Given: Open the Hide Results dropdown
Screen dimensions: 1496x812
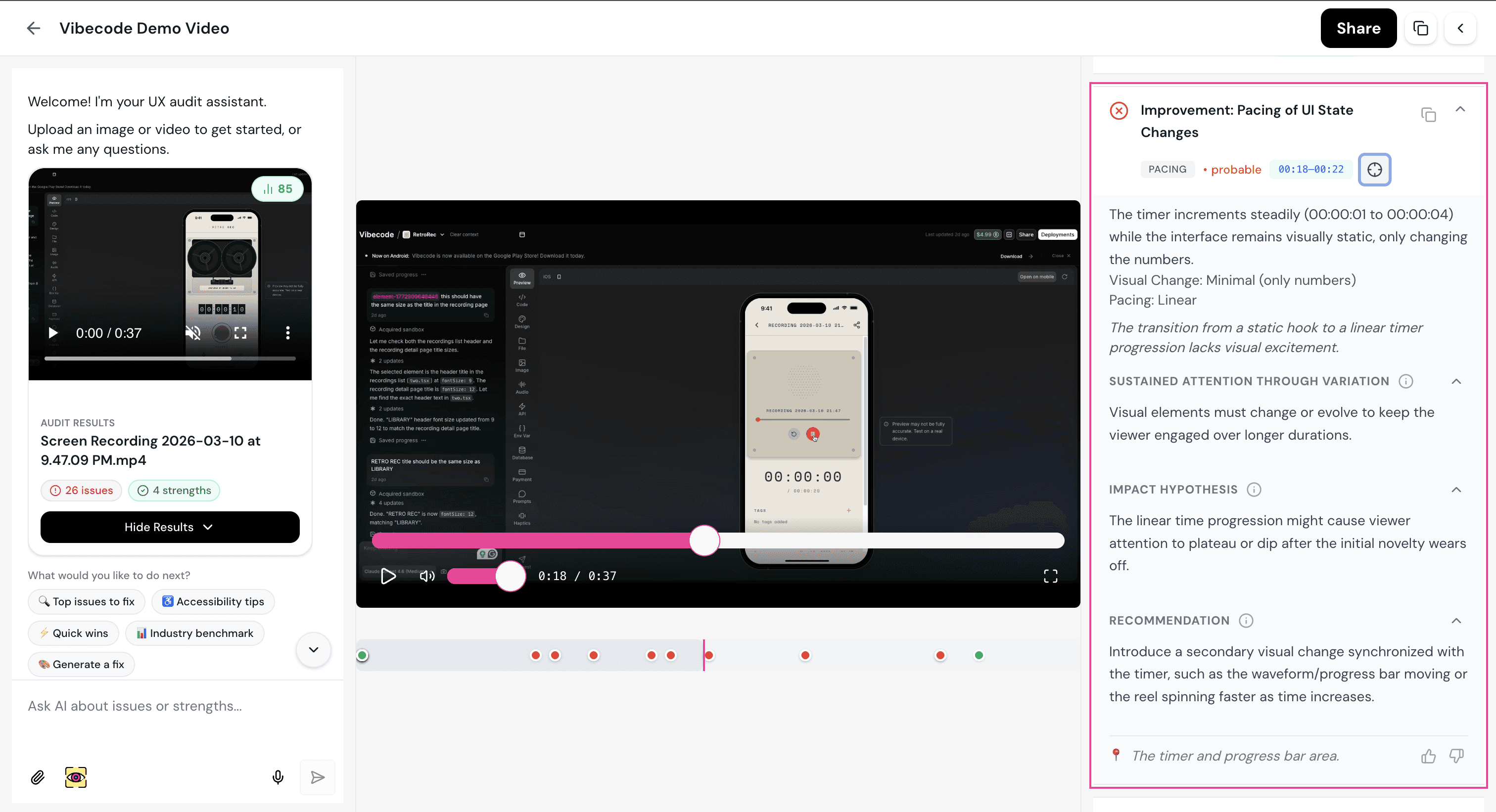Looking at the screenshot, I should point(170,527).
